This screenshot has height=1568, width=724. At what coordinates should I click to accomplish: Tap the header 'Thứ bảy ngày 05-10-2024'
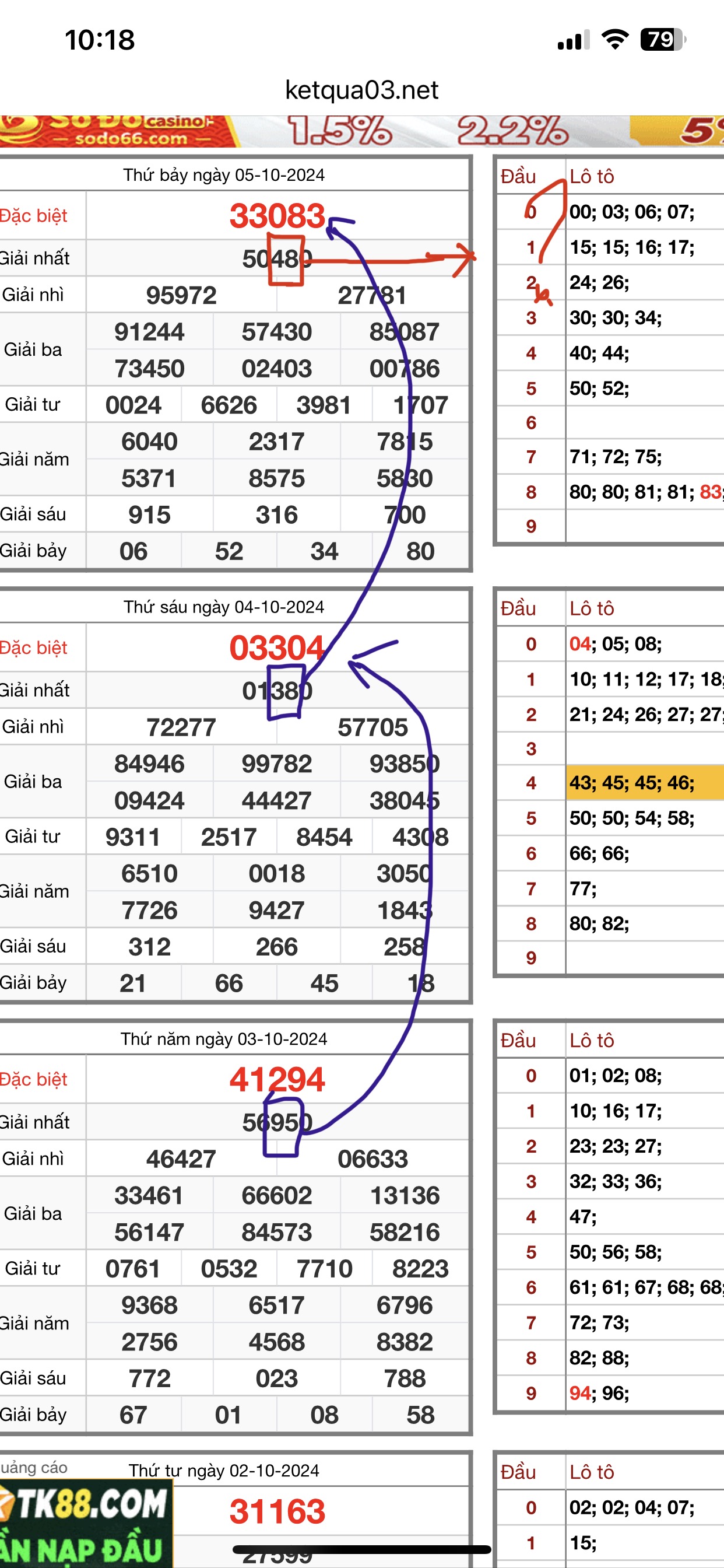224,176
